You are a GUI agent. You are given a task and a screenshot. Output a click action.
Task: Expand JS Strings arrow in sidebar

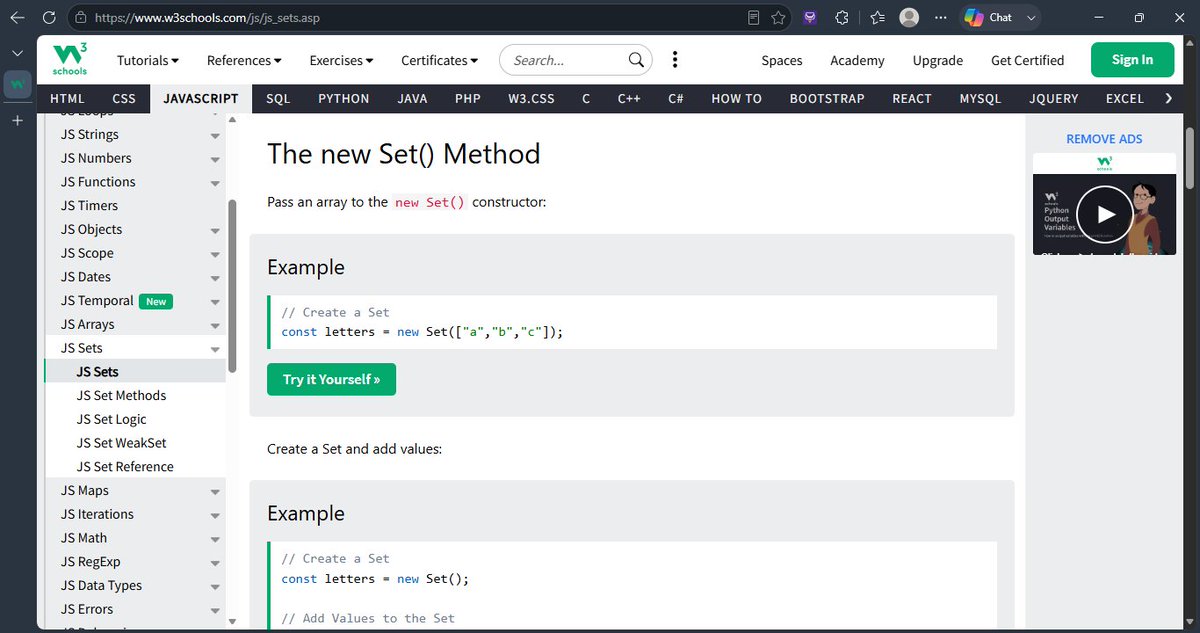click(215, 135)
